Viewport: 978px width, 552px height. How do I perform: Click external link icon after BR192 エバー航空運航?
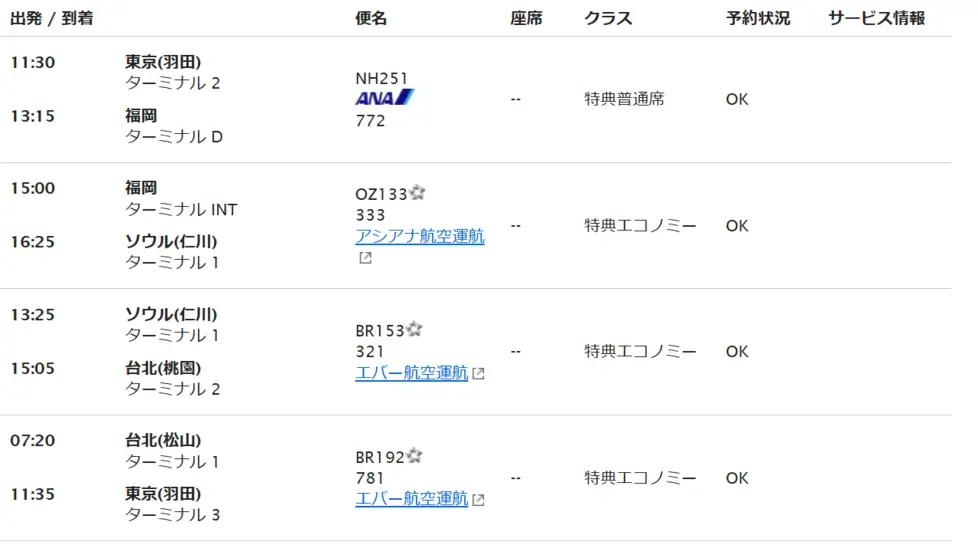[478, 500]
